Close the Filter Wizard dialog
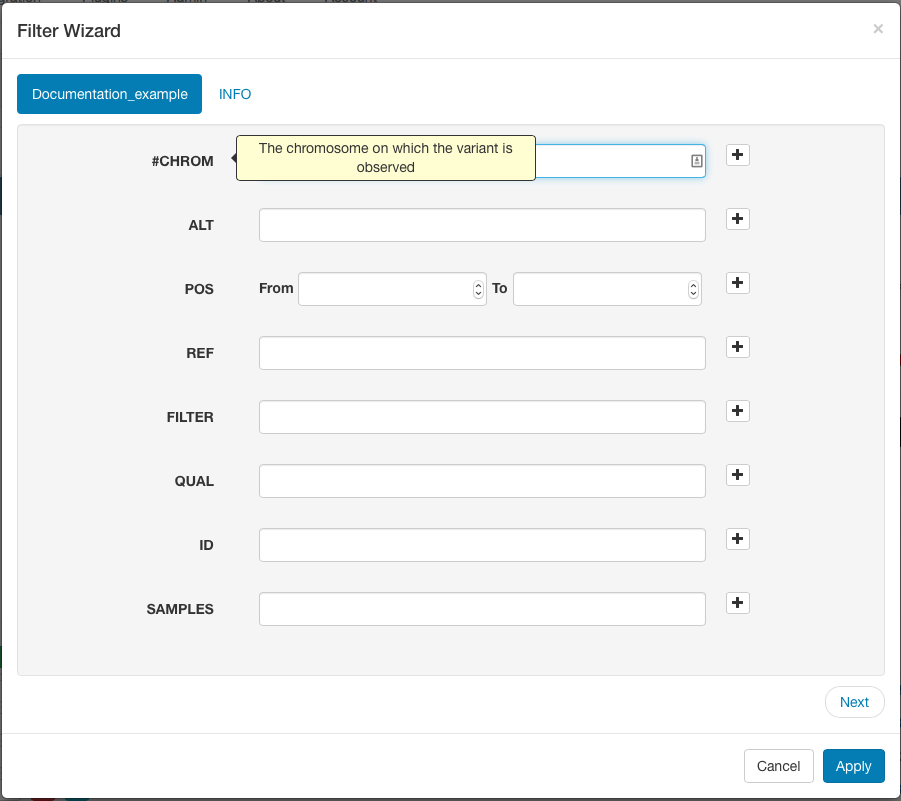 click(878, 29)
